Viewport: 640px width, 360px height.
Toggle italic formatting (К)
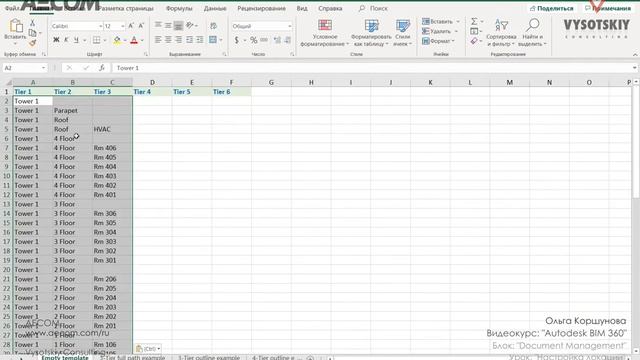tap(66, 40)
